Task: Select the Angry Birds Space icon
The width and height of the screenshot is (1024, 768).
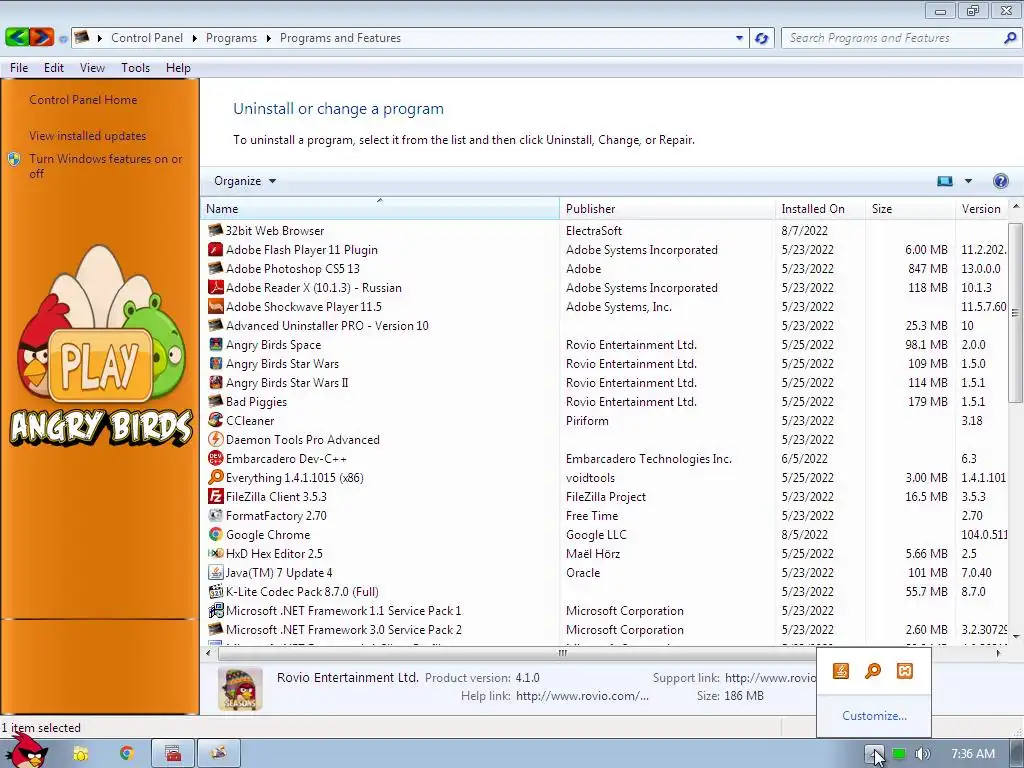Action: 215,344
